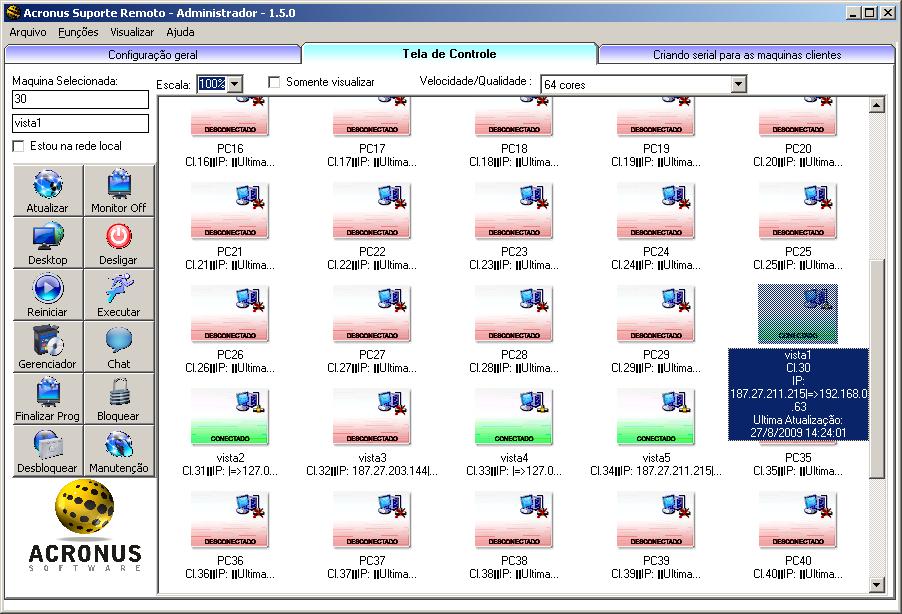Screen dimensions: 902x614
Task: Click the scrollbar down arrow
Action: point(877,585)
